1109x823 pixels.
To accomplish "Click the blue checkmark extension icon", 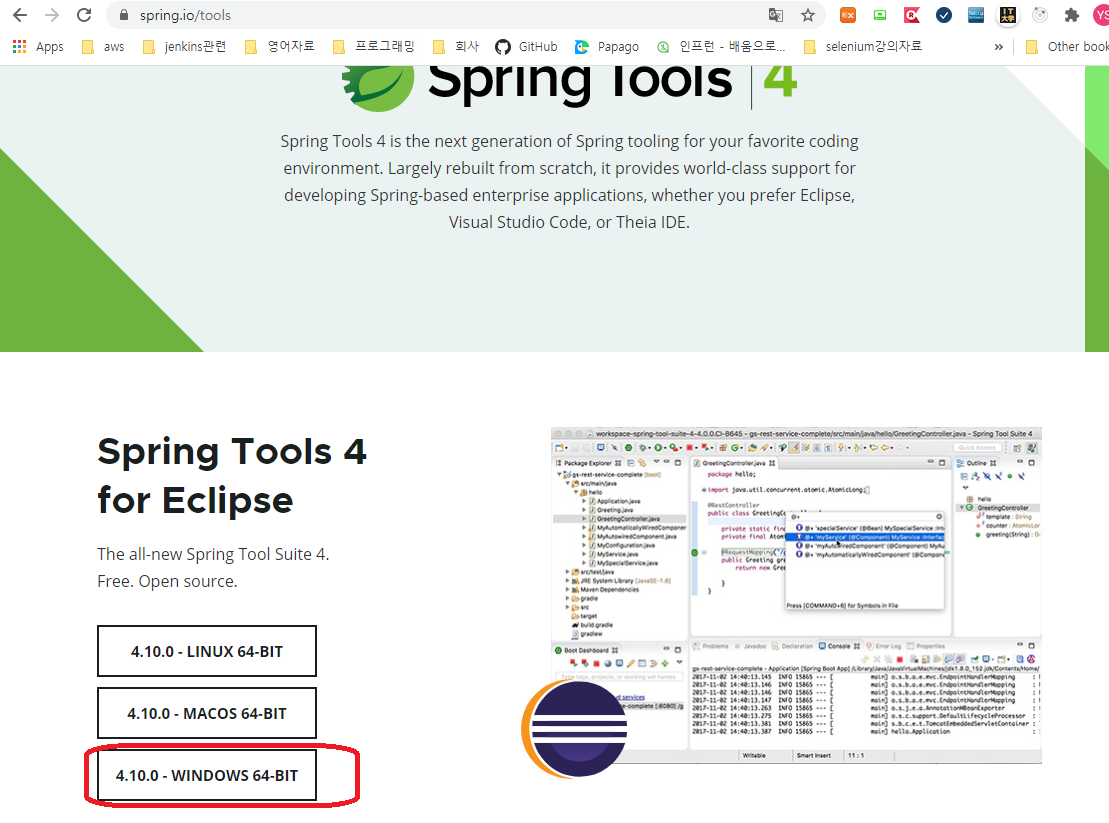I will [943, 15].
